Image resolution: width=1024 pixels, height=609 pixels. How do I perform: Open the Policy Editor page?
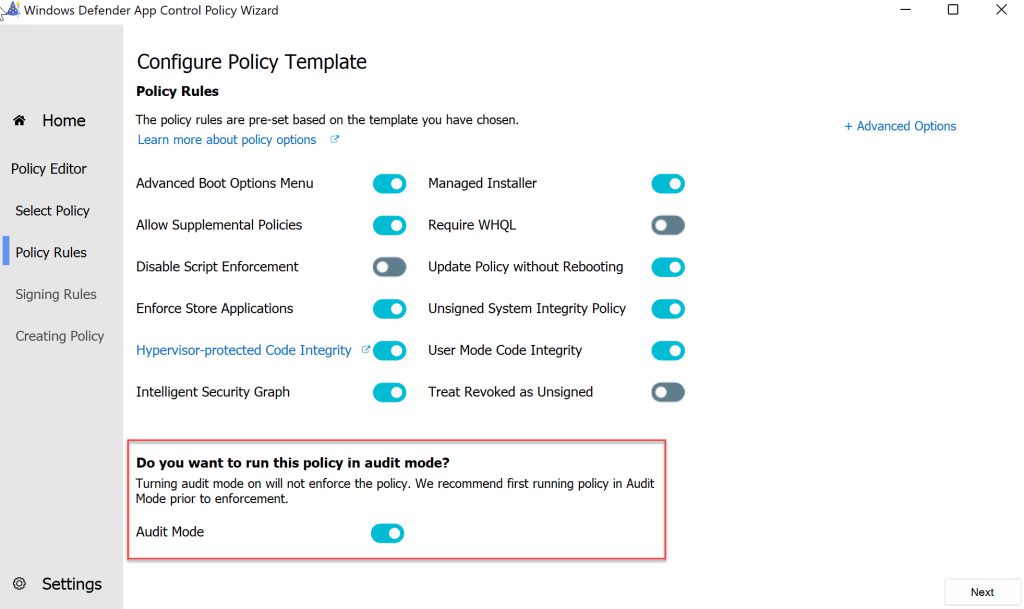(x=49, y=168)
